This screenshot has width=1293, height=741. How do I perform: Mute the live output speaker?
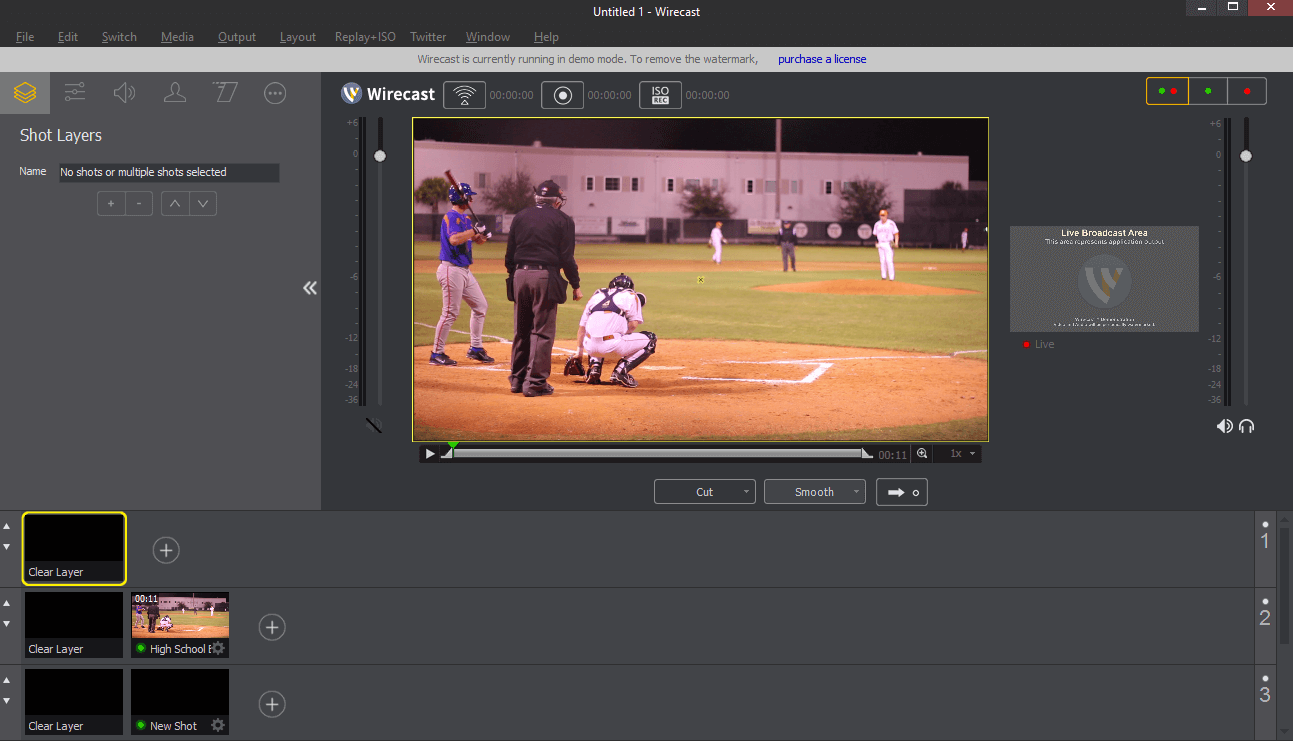click(1224, 426)
